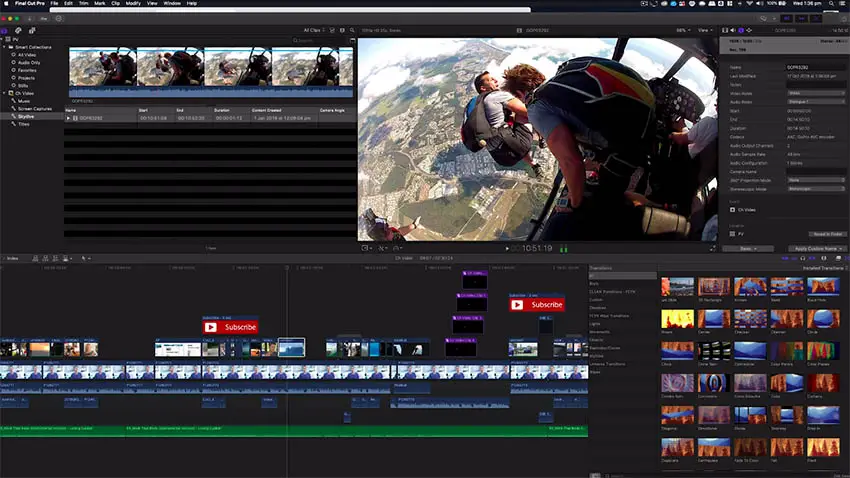
Task: Click Start column header in browser
Action: (143, 110)
